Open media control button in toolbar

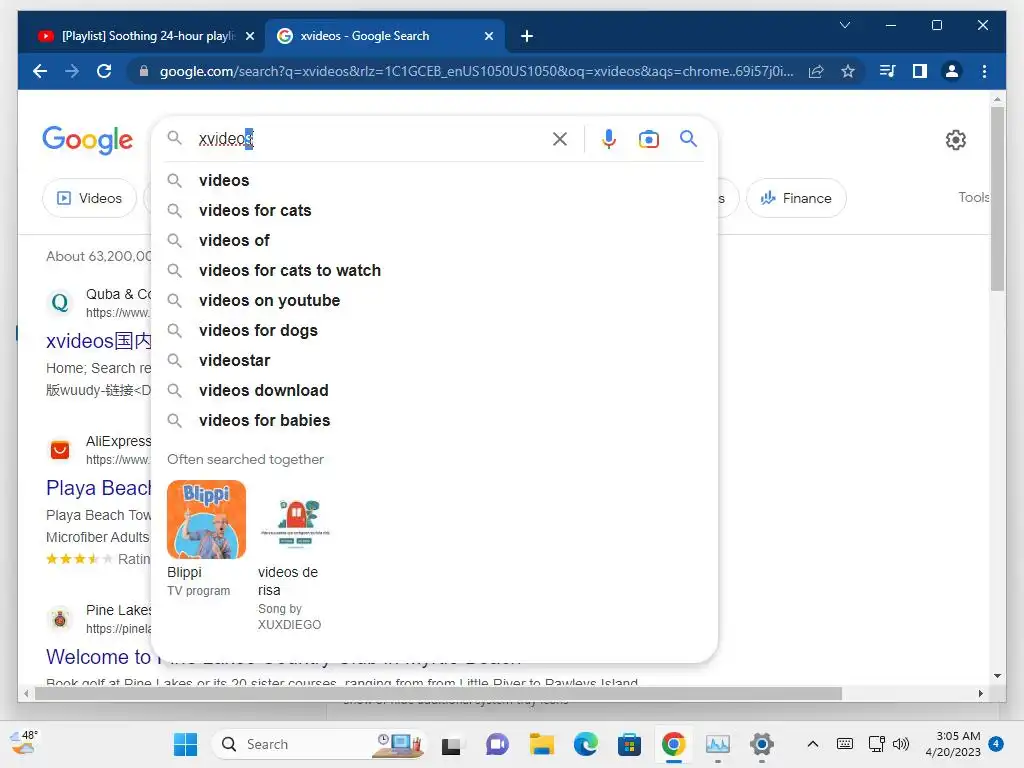click(887, 71)
